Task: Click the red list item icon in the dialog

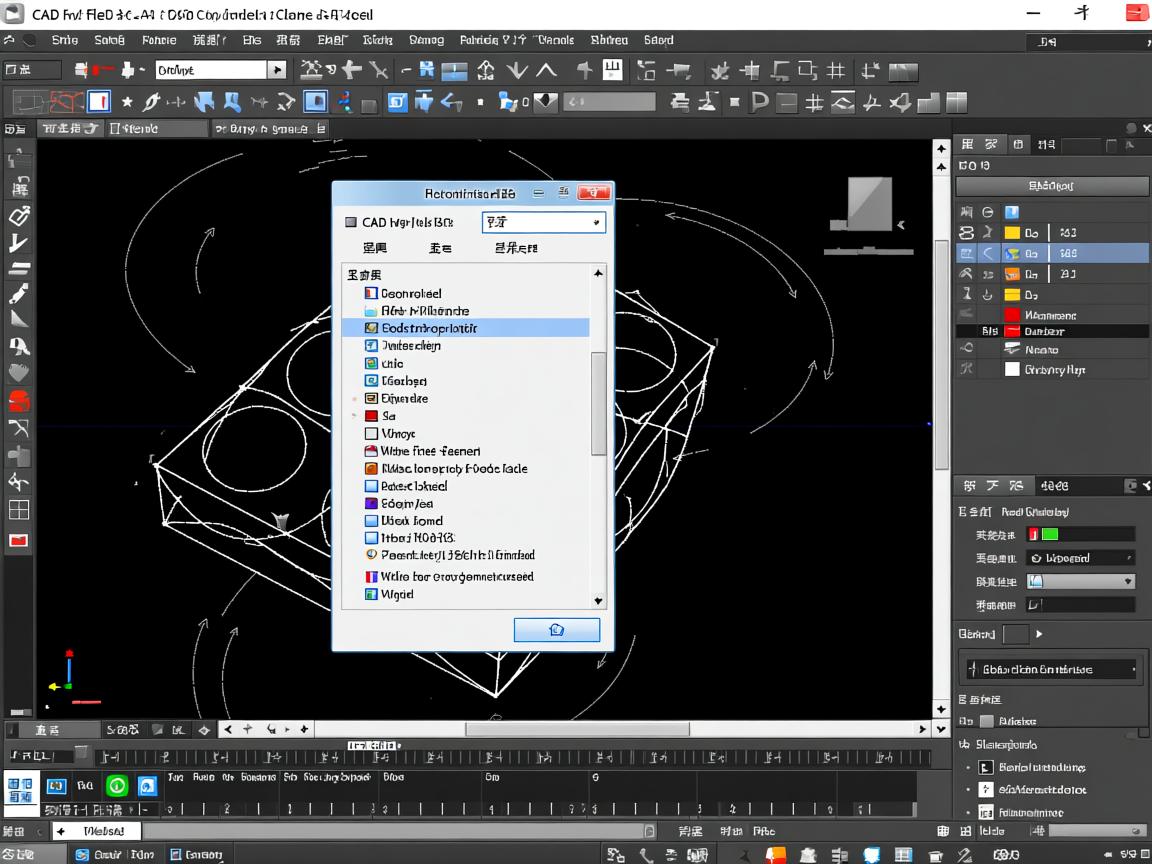Action: click(371, 416)
